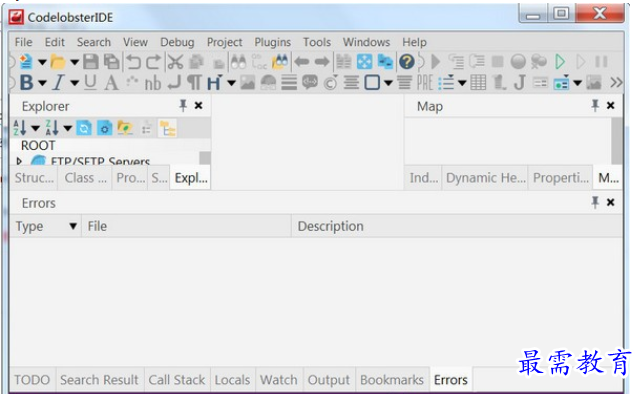This screenshot has height=394, width=640.
Task: Click the blue Form elements icon
Action: [x=561, y=83]
